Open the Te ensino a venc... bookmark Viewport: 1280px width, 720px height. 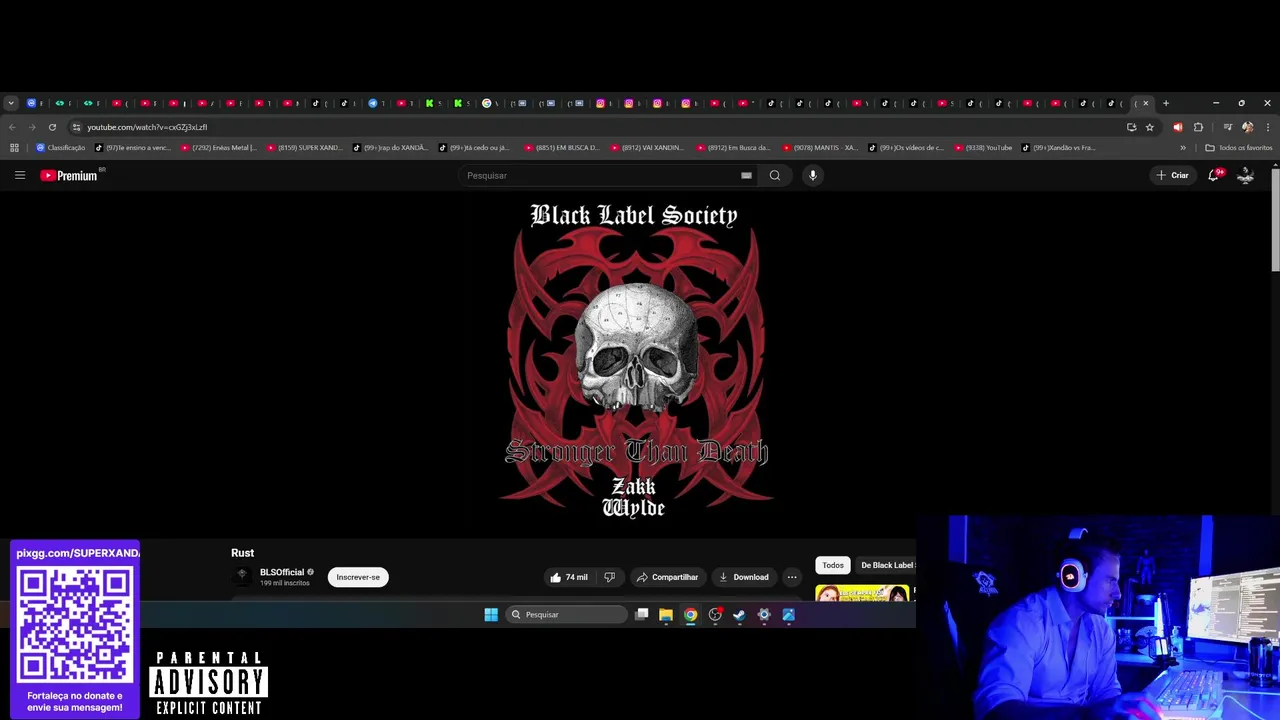[133, 148]
